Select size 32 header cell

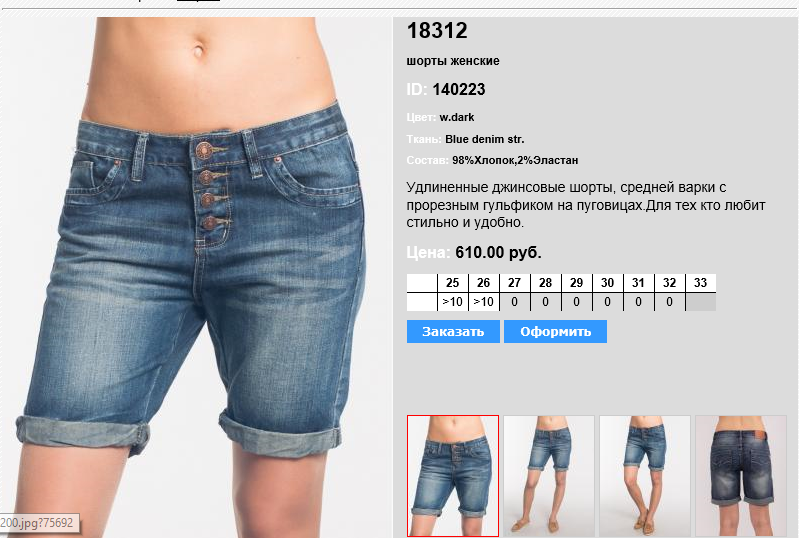tap(670, 283)
